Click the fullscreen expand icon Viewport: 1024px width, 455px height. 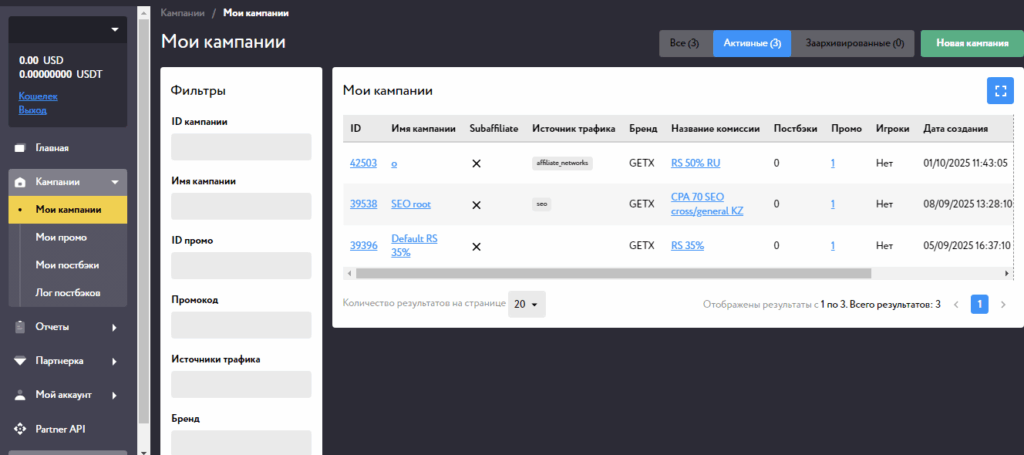(999, 90)
